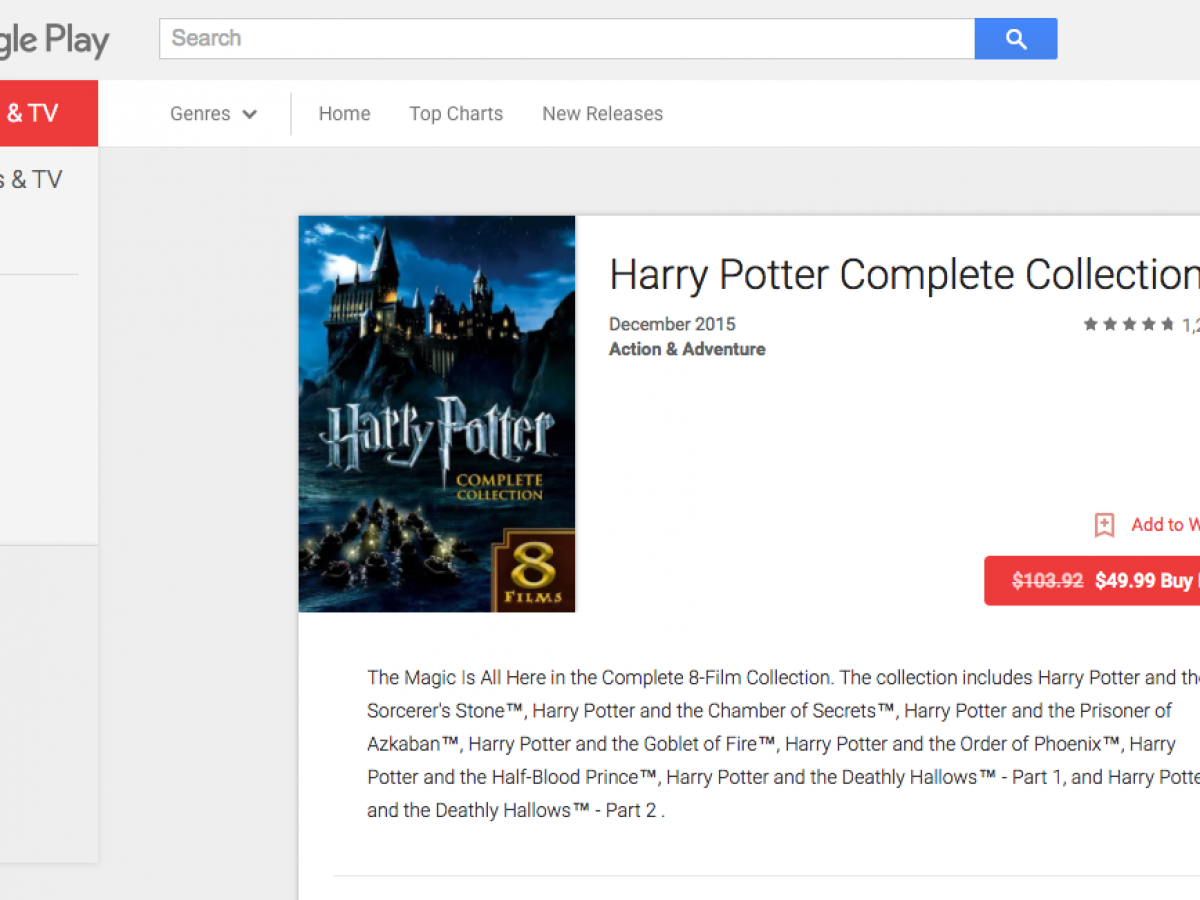The width and height of the screenshot is (1200, 900).
Task: Click the December 2015 release date
Action: tap(672, 324)
